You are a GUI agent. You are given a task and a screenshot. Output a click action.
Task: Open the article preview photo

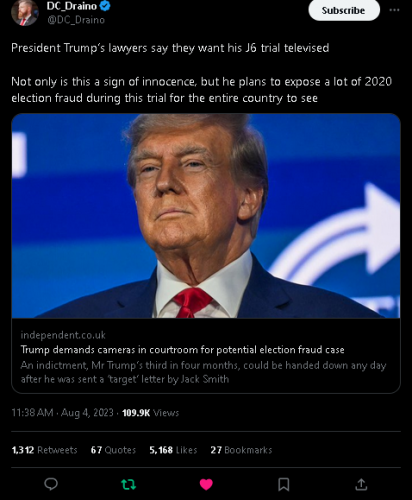tap(206, 216)
